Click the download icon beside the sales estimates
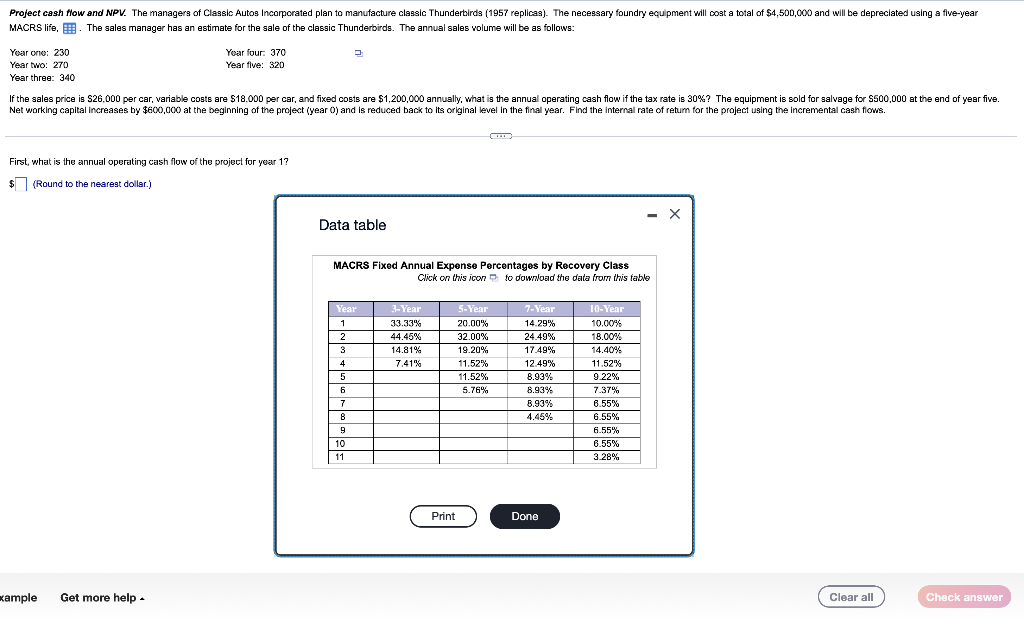Viewport: 1024px width, 624px height. coord(357,52)
